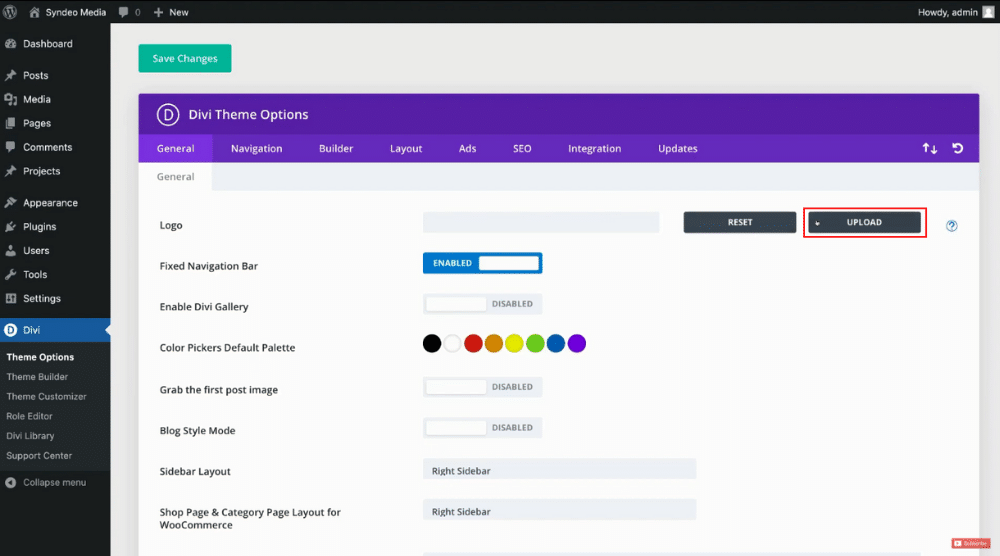The image size is (1000, 556).
Task: Toggle Fixed Navigation Bar switch
Action: [482, 263]
